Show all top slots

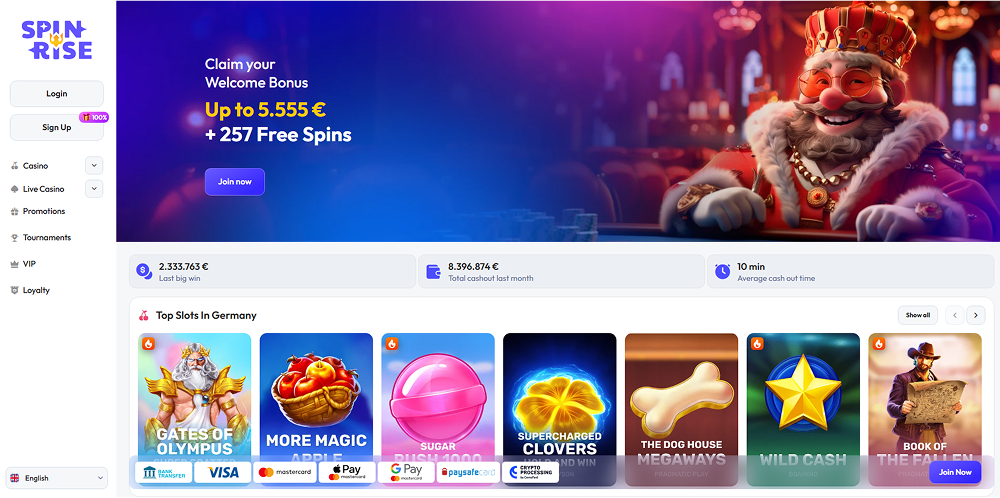pos(918,315)
